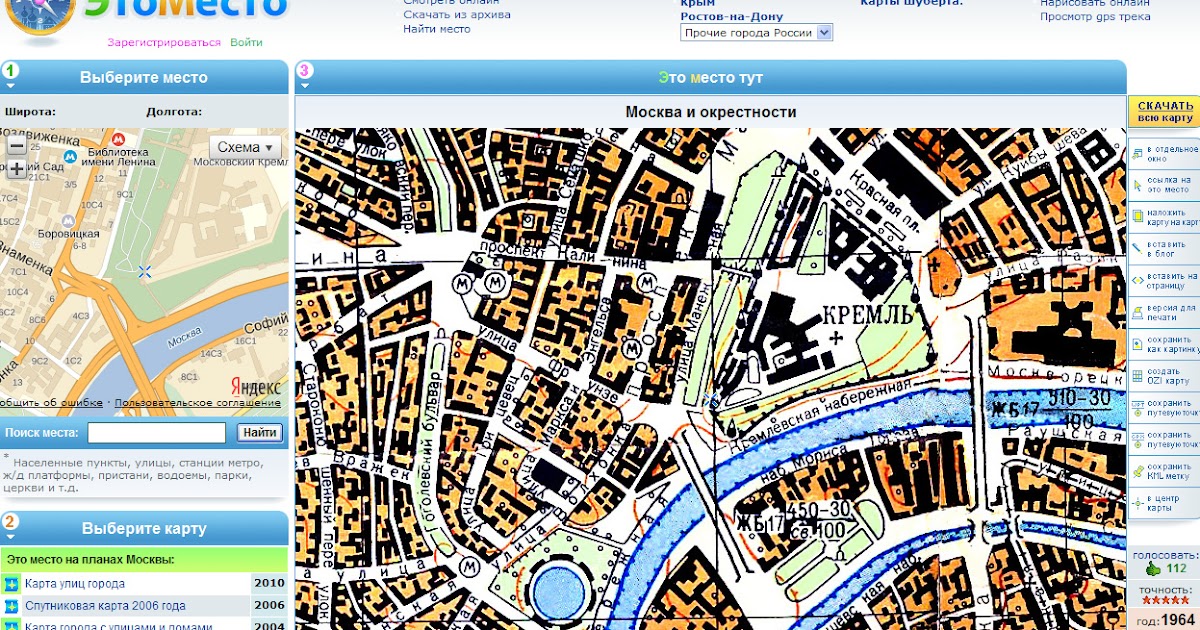This screenshot has width=1200, height=630.
Task: Click the red accuracy star rating
Action: 1165,601
